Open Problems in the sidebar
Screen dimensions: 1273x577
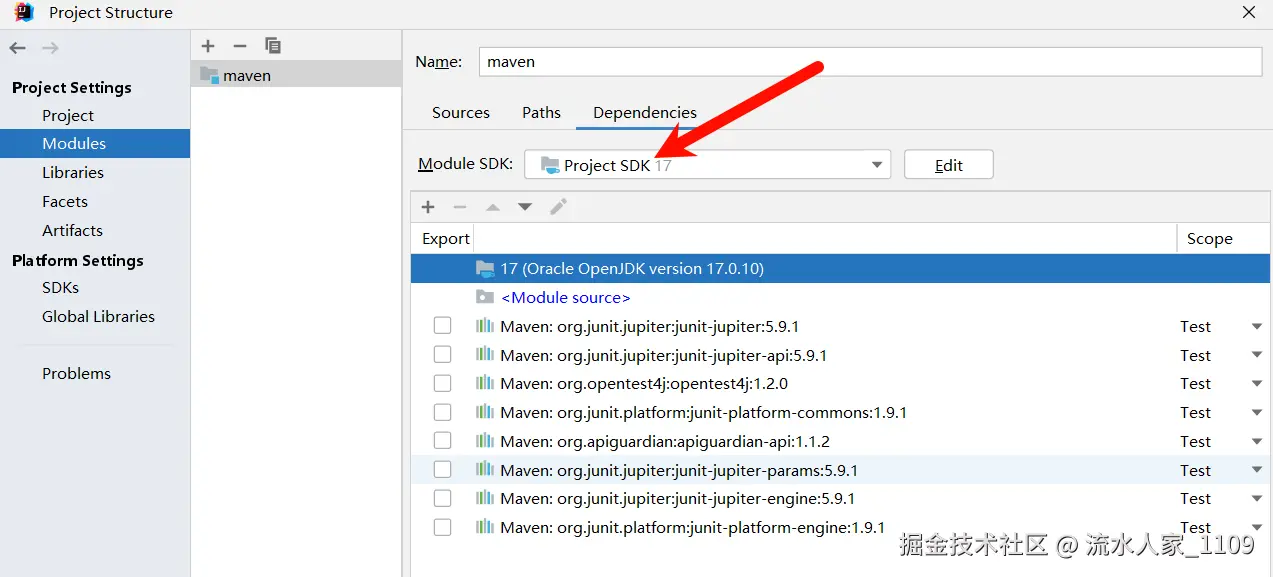coord(76,373)
